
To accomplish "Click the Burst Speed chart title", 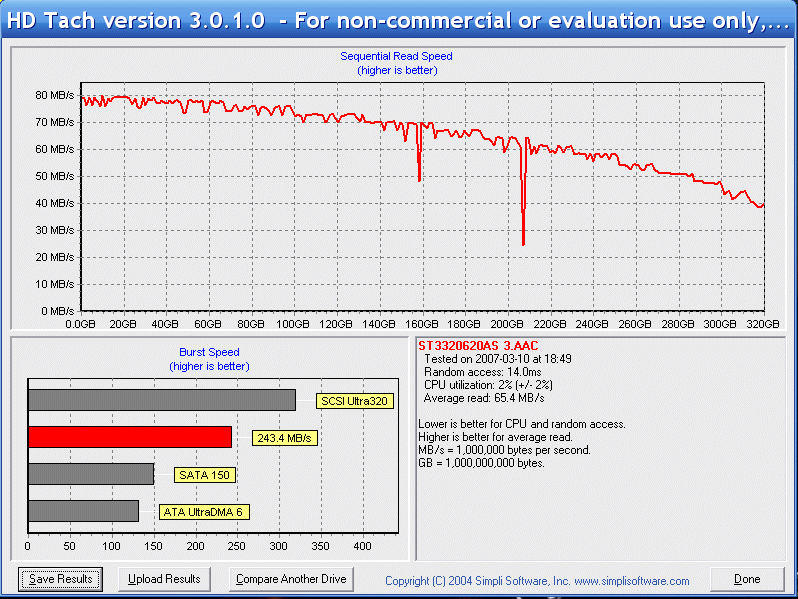I will (x=209, y=353).
